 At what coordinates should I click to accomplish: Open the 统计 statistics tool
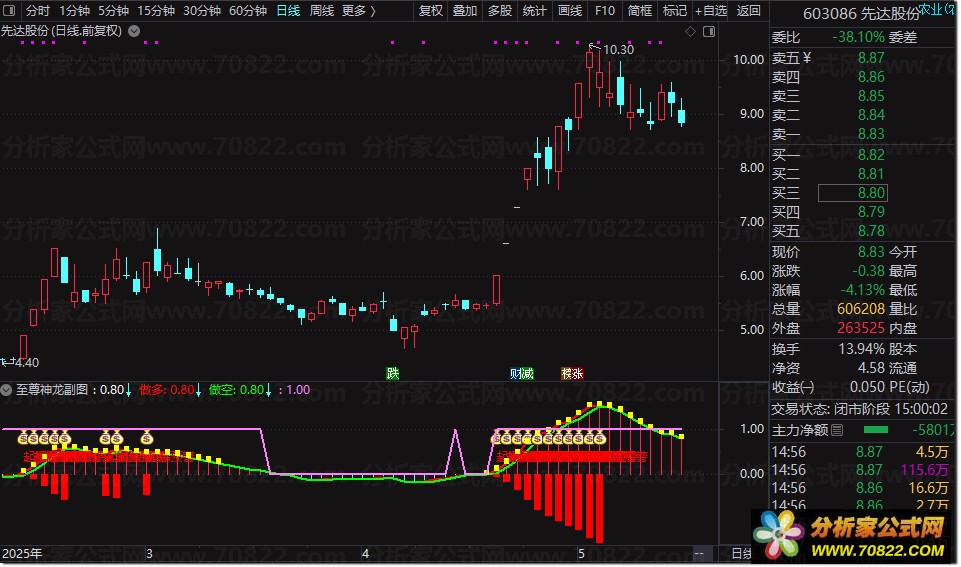click(534, 10)
